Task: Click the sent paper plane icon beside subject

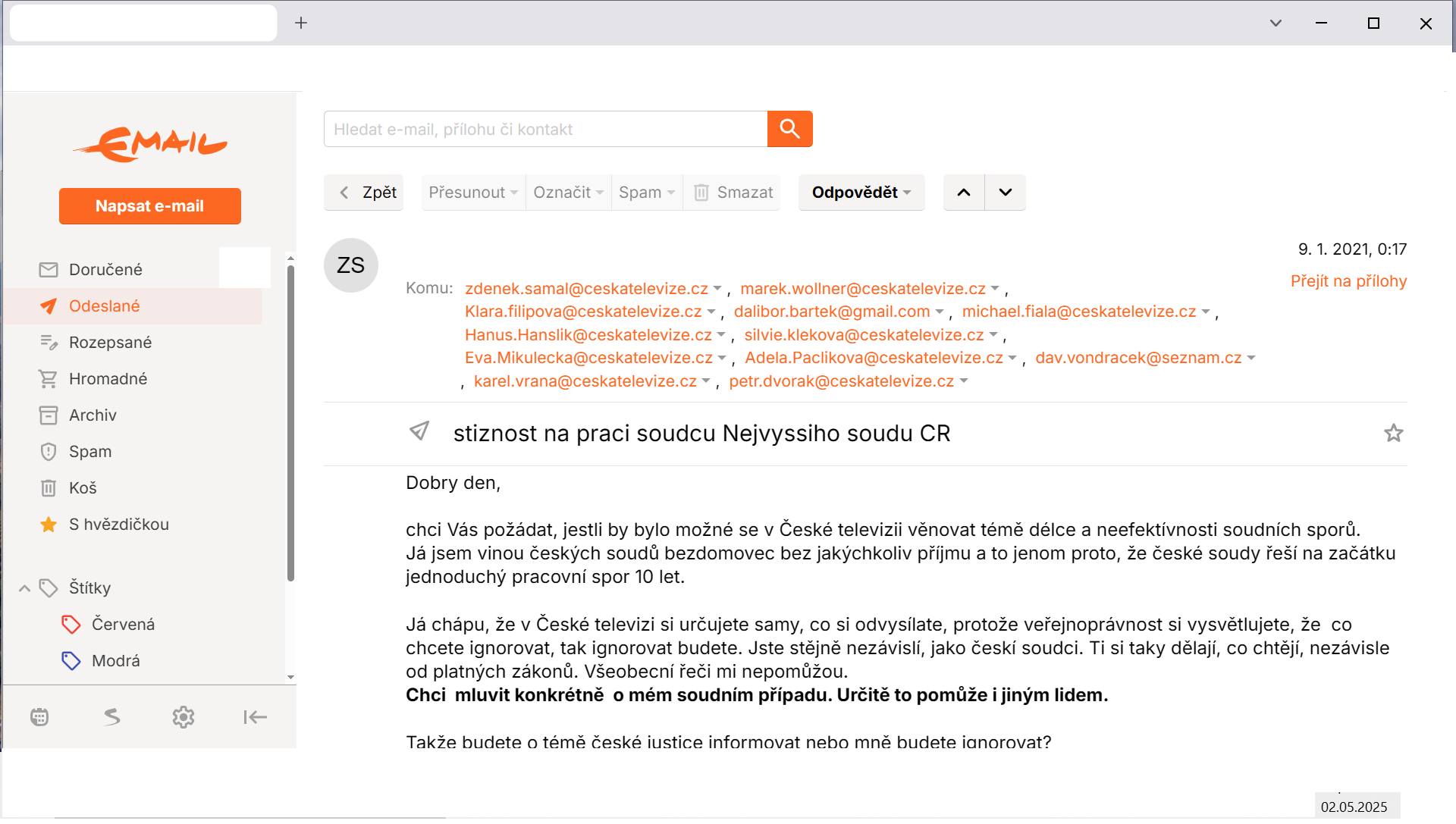Action: (x=419, y=431)
